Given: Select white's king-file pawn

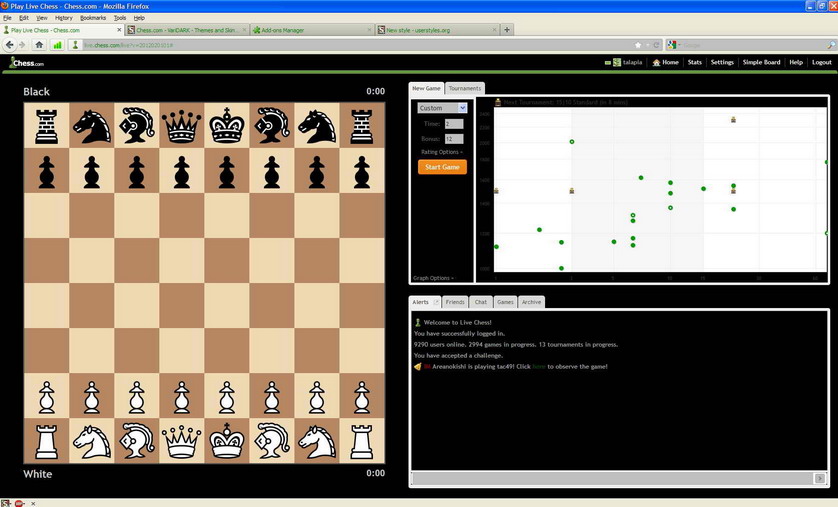Looking at the screenshot, I should coord(227,396).
